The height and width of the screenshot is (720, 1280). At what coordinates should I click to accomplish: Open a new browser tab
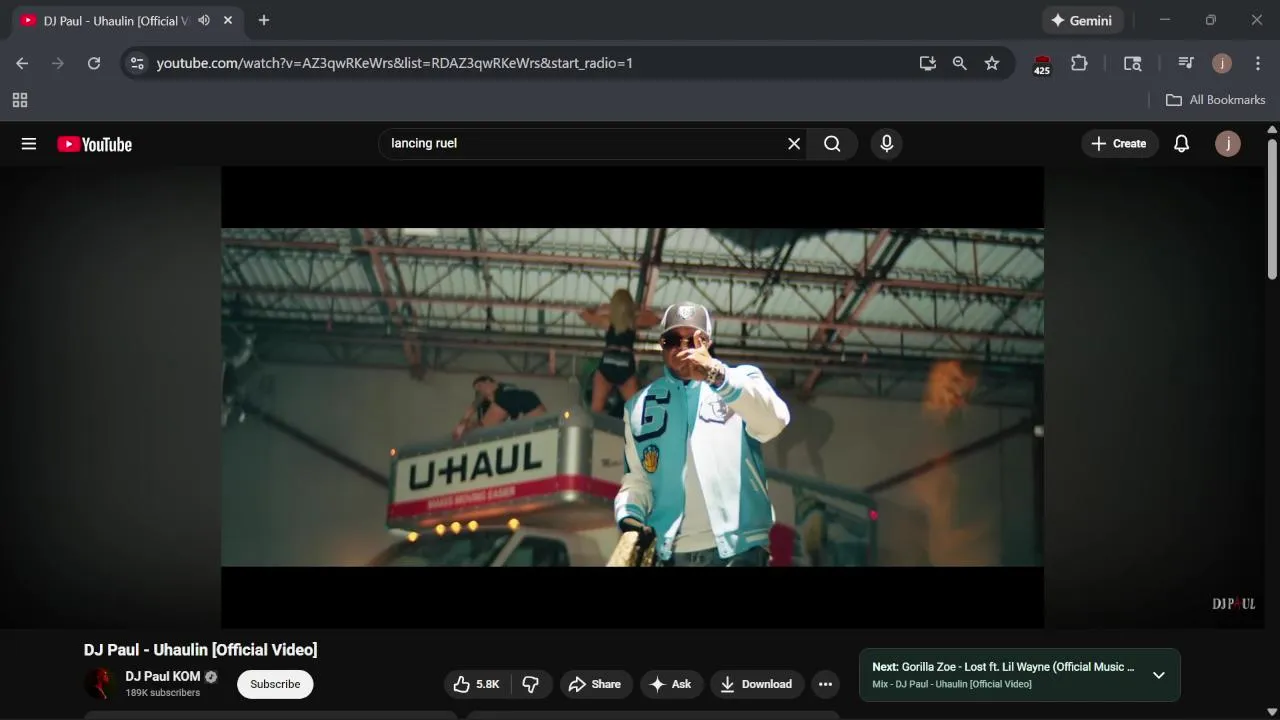[x=264, y=20]
